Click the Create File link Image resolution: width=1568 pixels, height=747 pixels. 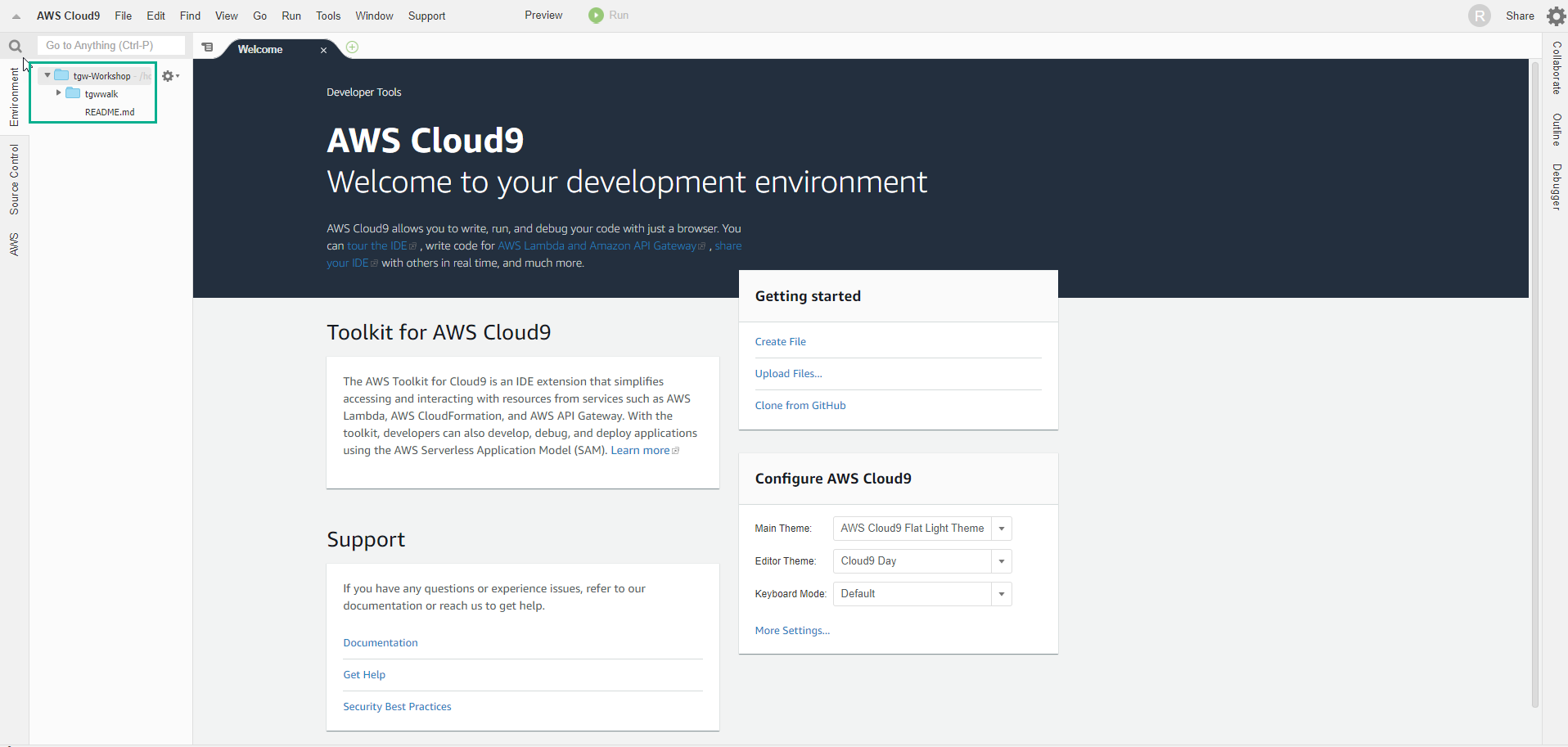(x=781, y=342)
